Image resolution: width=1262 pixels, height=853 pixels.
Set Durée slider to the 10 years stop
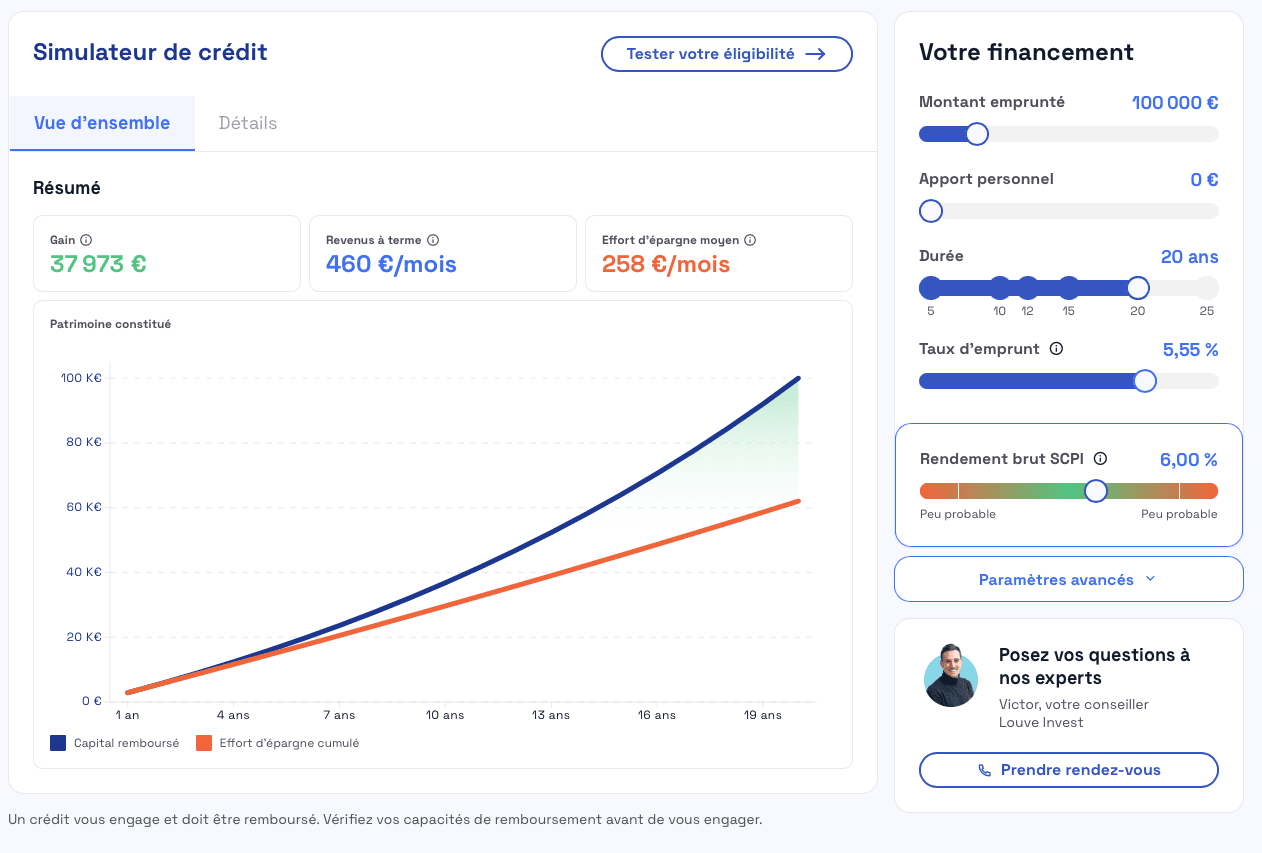pos(1000,289)
